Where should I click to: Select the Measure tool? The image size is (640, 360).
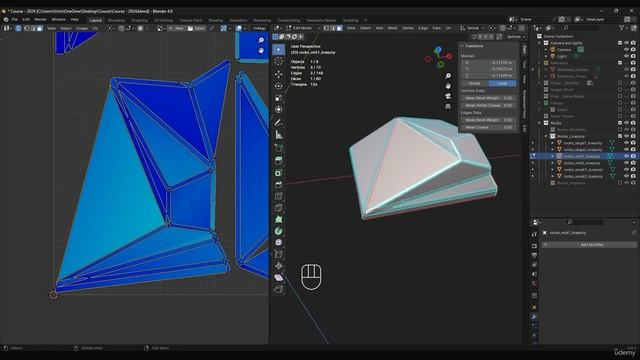pos(279,134)
